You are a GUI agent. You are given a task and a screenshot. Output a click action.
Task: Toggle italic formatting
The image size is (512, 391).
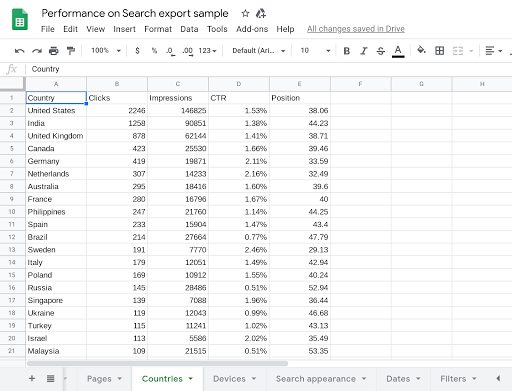[364, 51]
